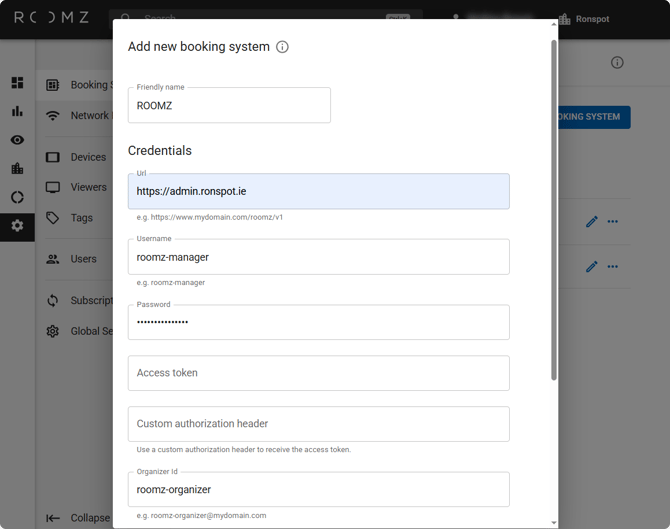
Task: Open the bar chart analytics icon in left rail
Action: tap(17, 111)
